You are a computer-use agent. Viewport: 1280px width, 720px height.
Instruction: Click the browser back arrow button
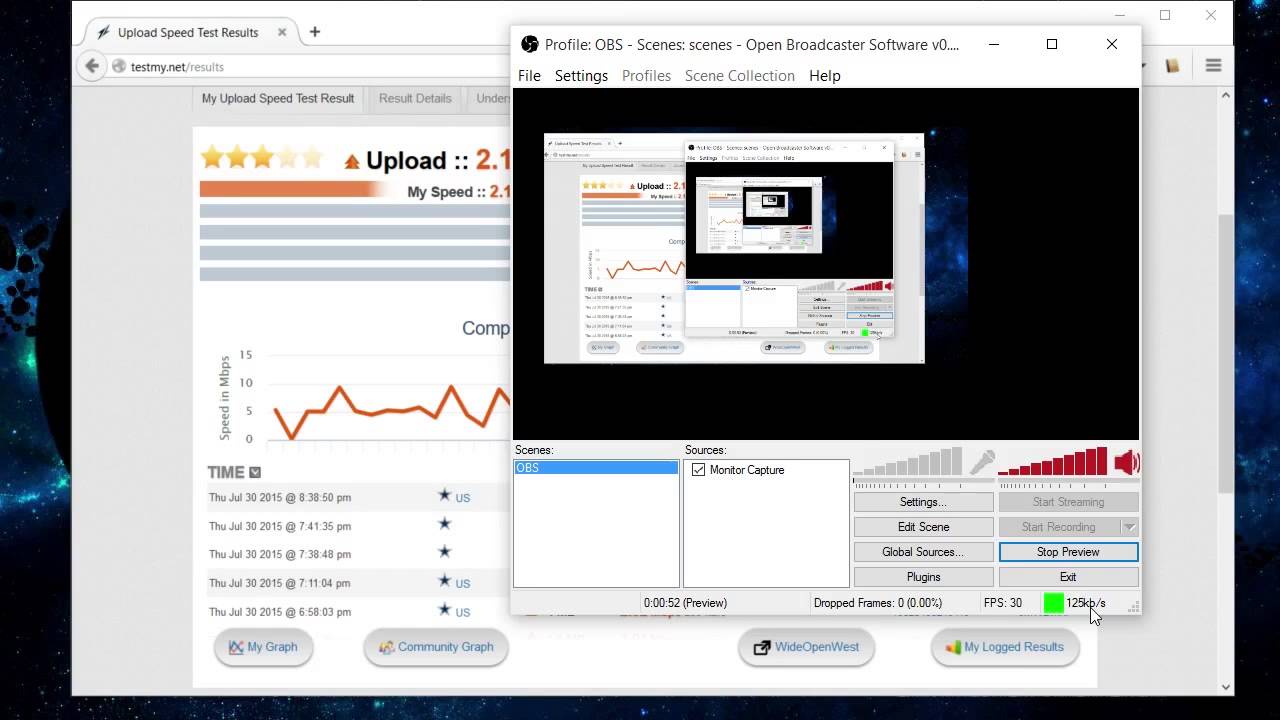92,66
